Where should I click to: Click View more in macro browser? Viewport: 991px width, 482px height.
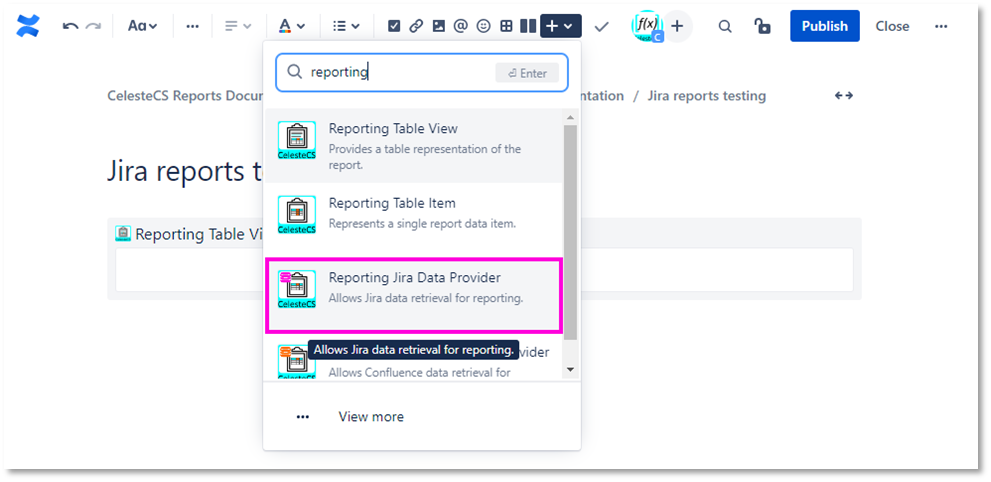point(371,416)
